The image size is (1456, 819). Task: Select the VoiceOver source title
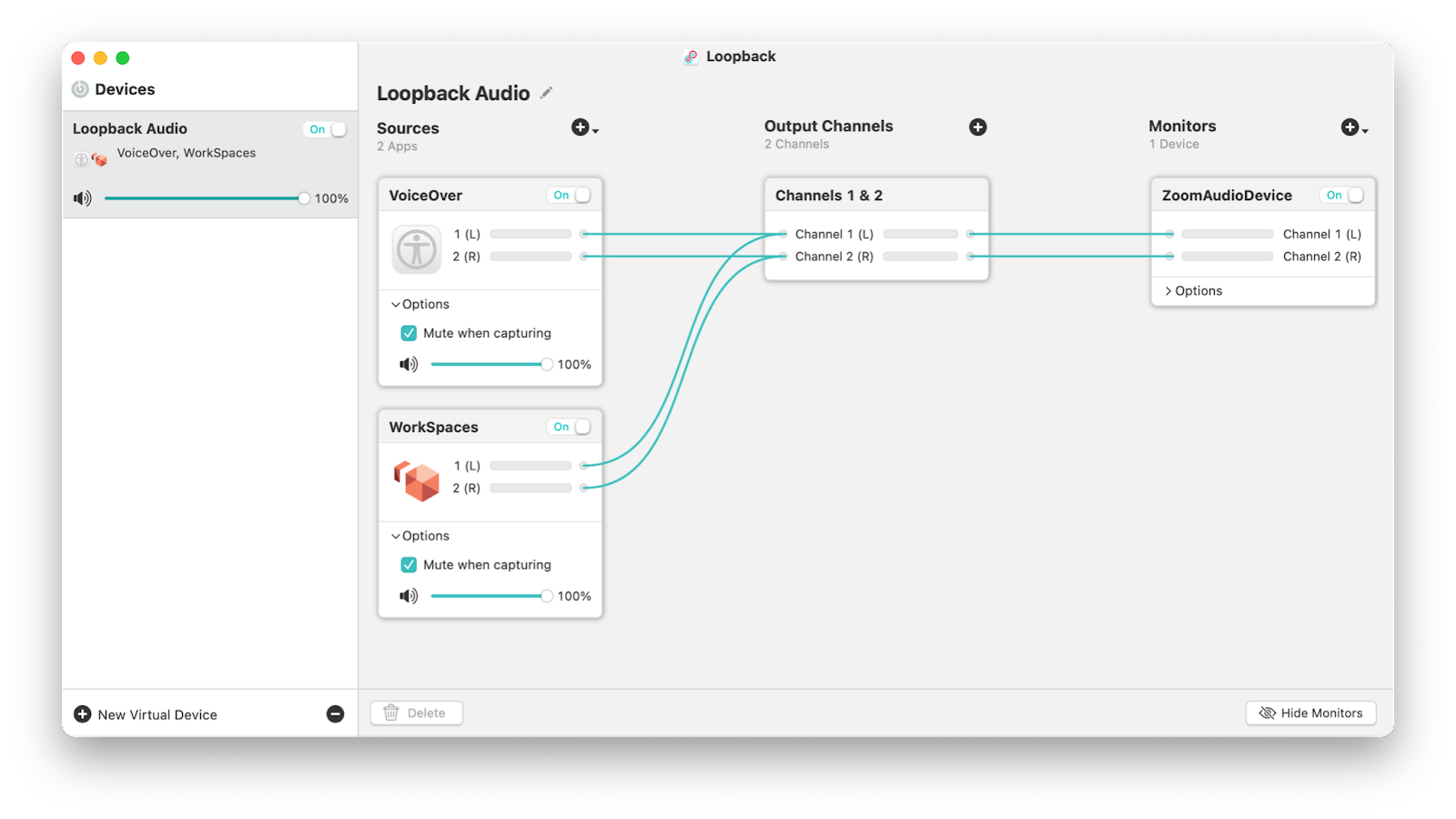[x=426, y=196]
